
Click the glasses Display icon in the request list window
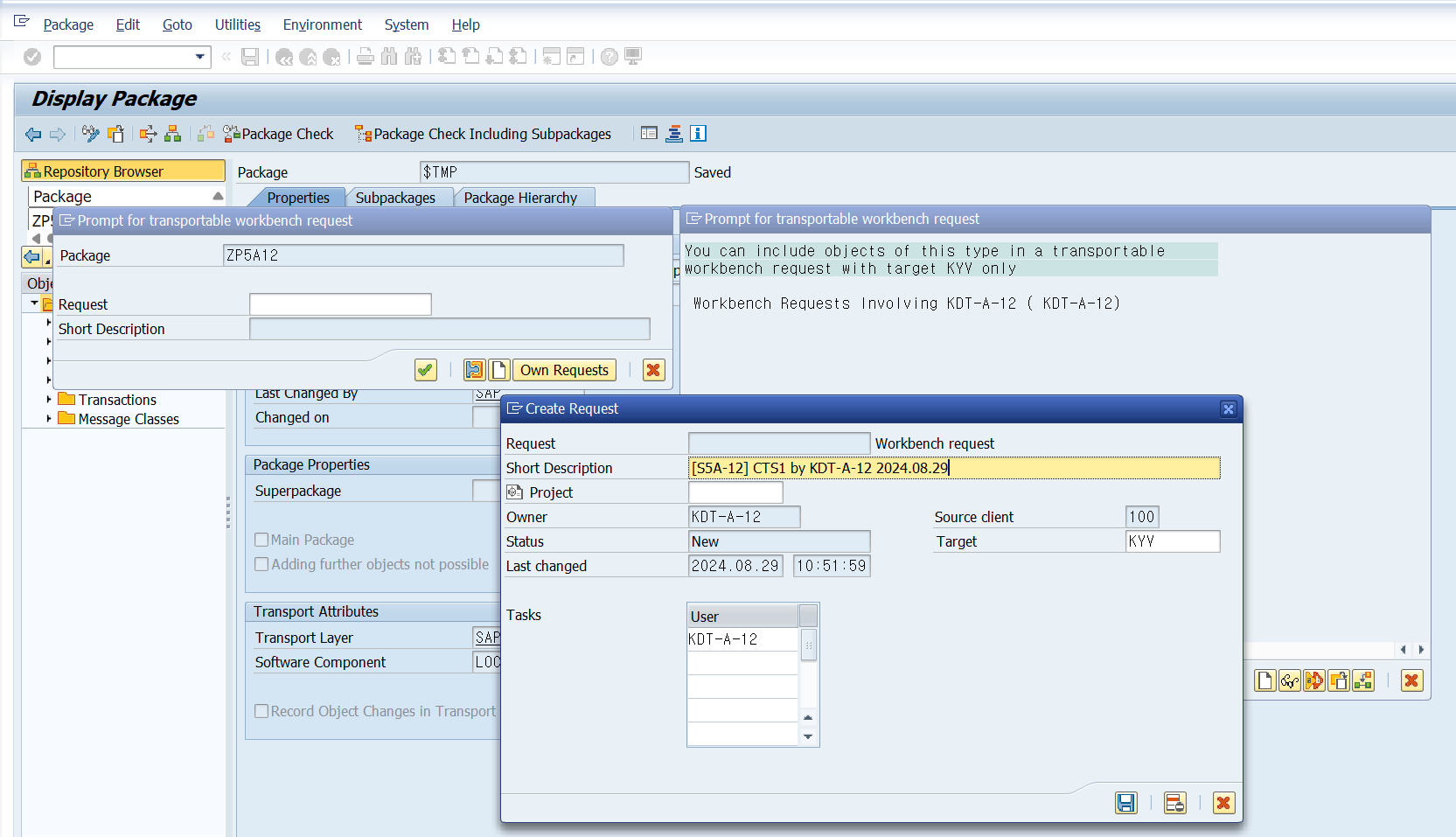(1290, 680)
